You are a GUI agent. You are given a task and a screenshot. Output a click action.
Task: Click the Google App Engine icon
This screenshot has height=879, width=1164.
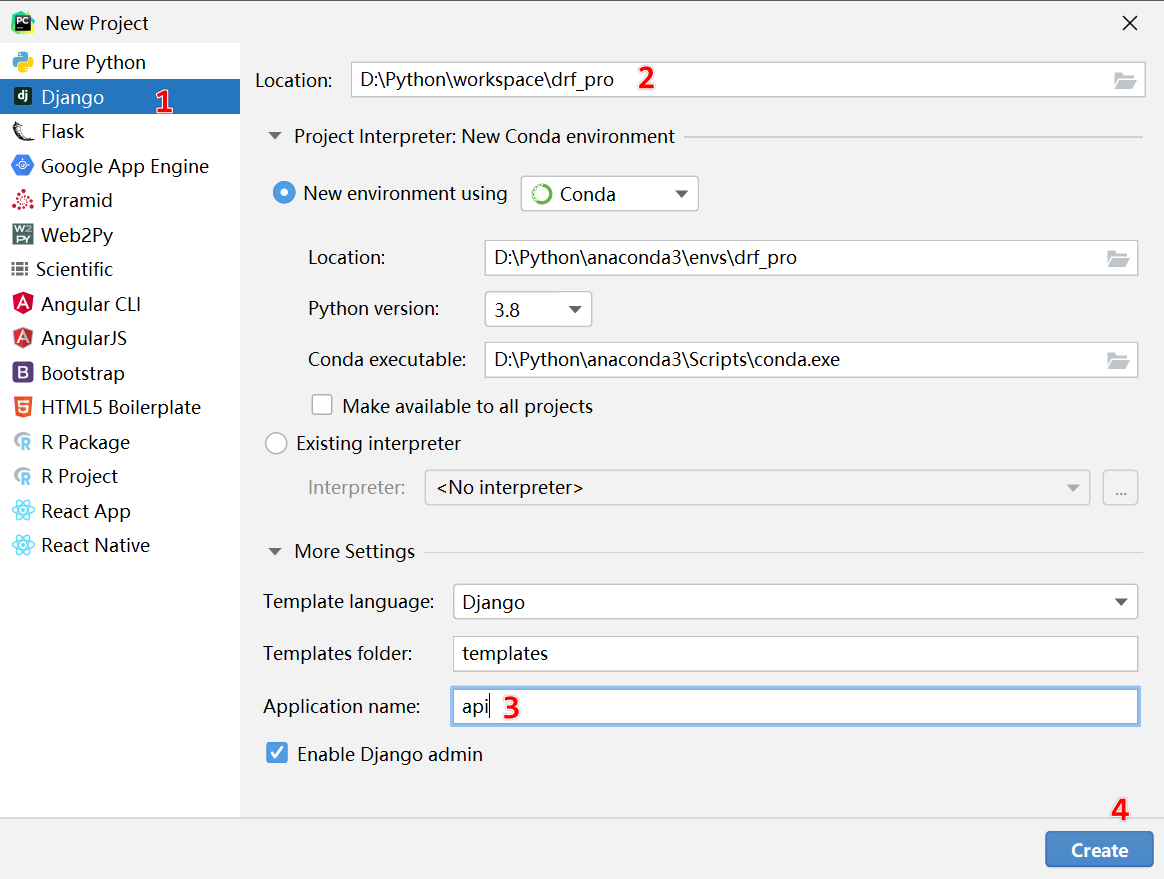click(x=23, y=166)
